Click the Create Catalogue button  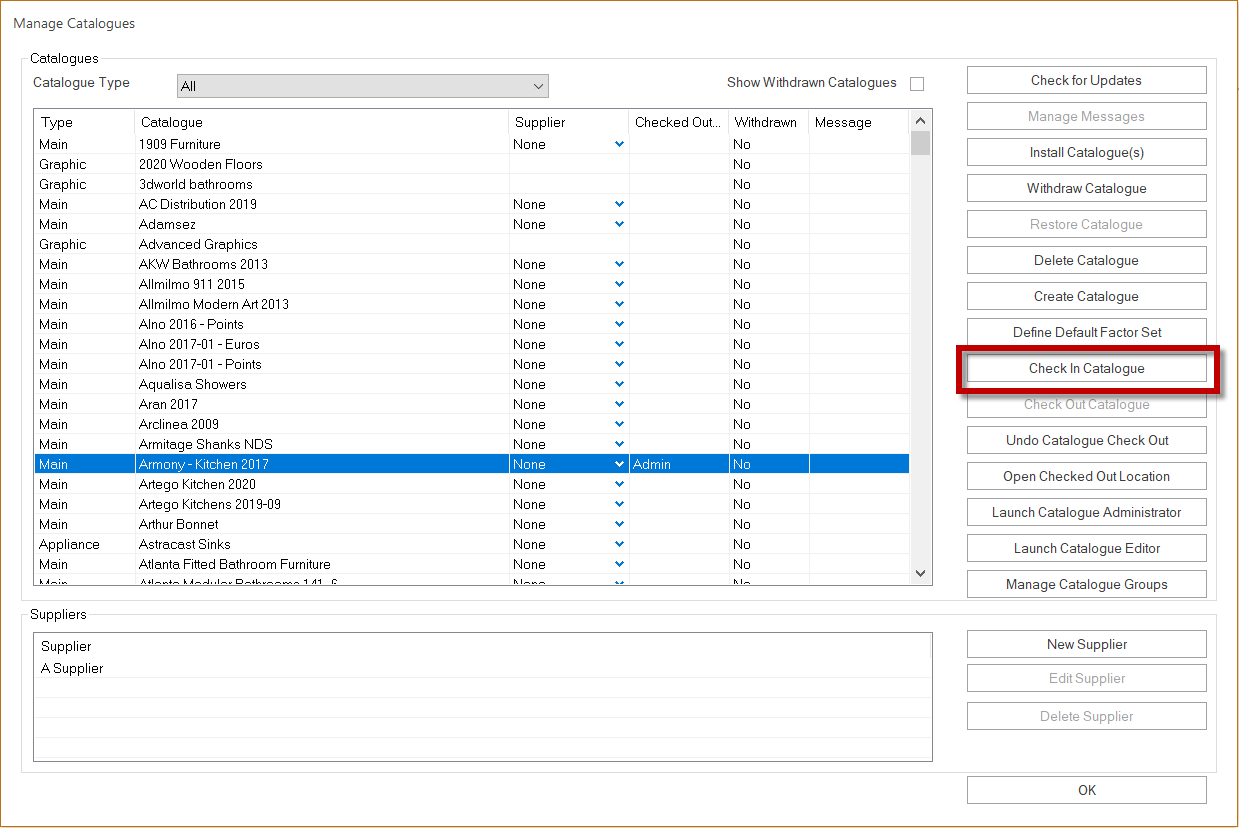point(1086,296)
